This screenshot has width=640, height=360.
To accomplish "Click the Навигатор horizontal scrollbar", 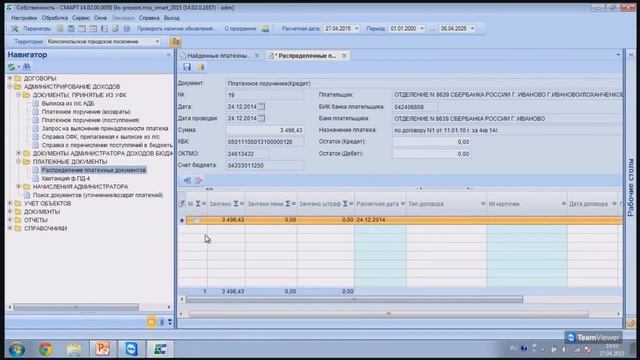I will click(x=76, y=307).
